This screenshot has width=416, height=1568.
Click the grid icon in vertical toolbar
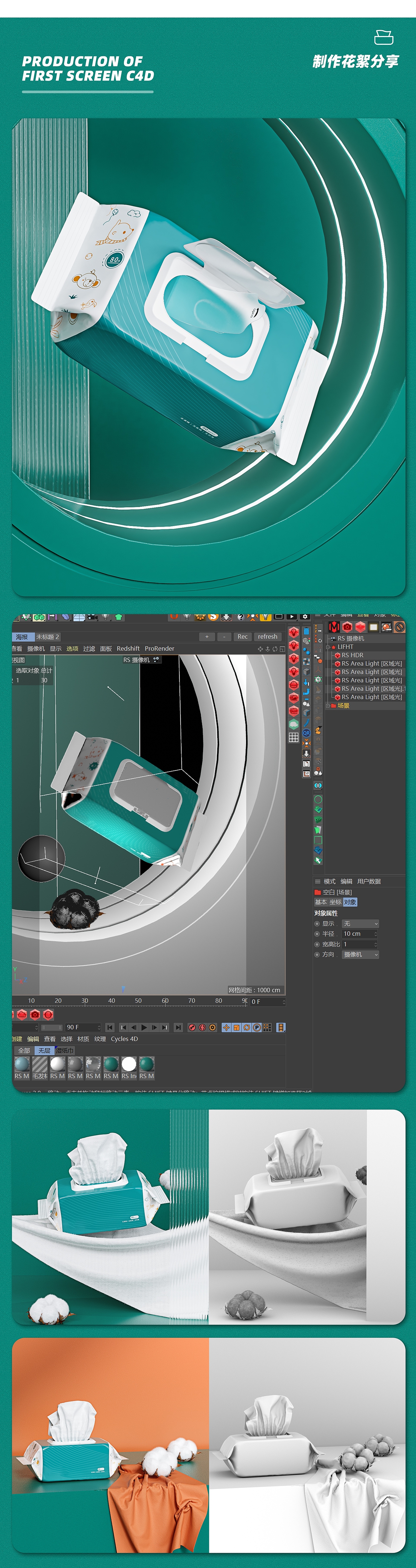(x=293, y=737)
